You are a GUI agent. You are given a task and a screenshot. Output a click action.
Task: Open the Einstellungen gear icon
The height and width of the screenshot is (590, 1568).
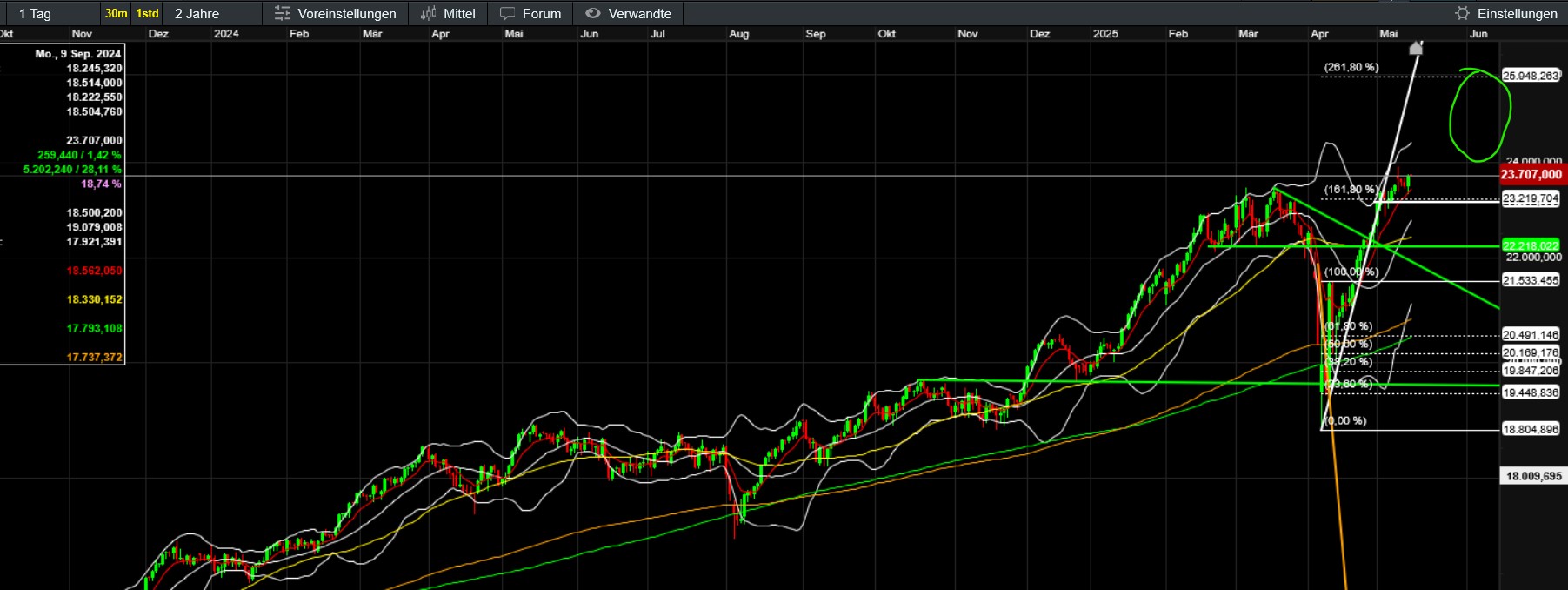pyautogui.click(x=1462, y=13)
